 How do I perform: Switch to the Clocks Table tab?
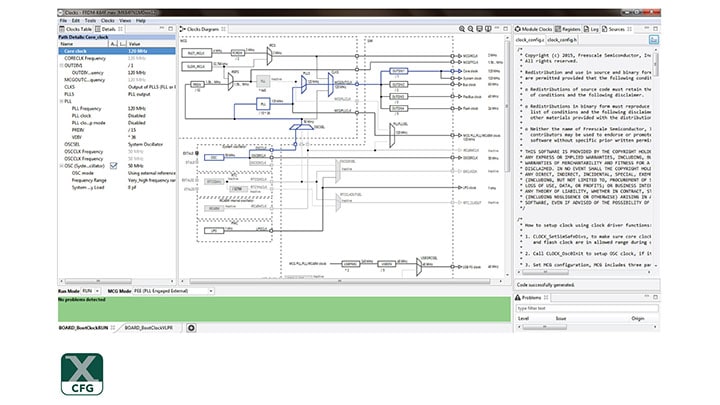(x=77, y=27)
